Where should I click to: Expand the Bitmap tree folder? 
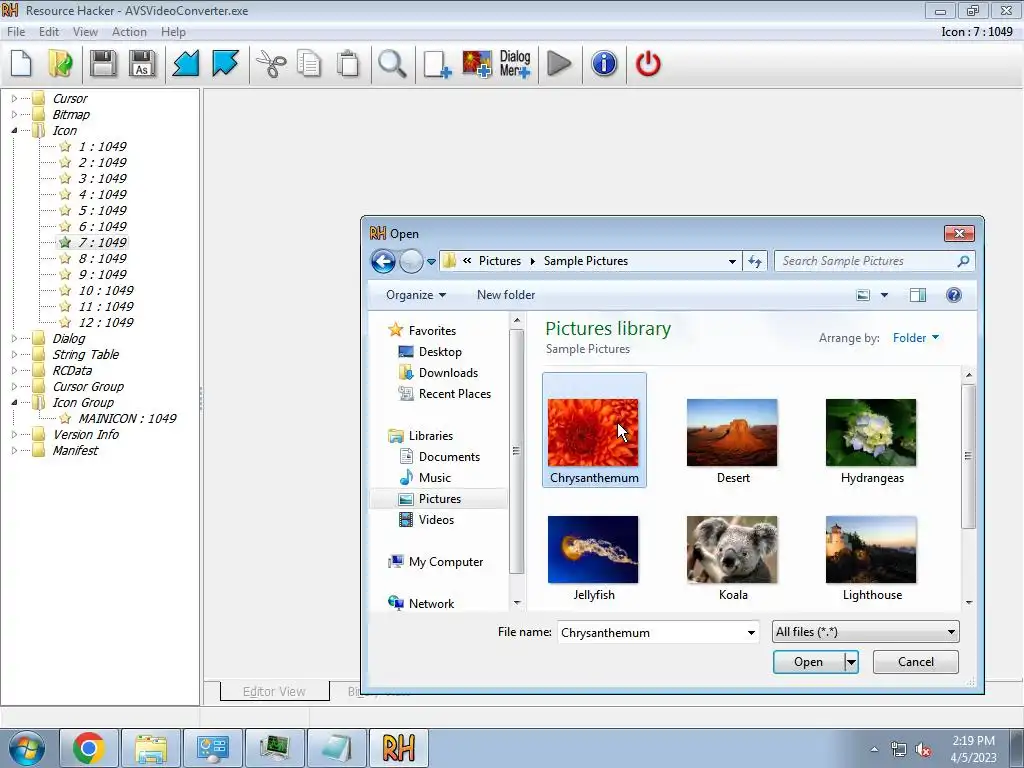pos(14,114)
